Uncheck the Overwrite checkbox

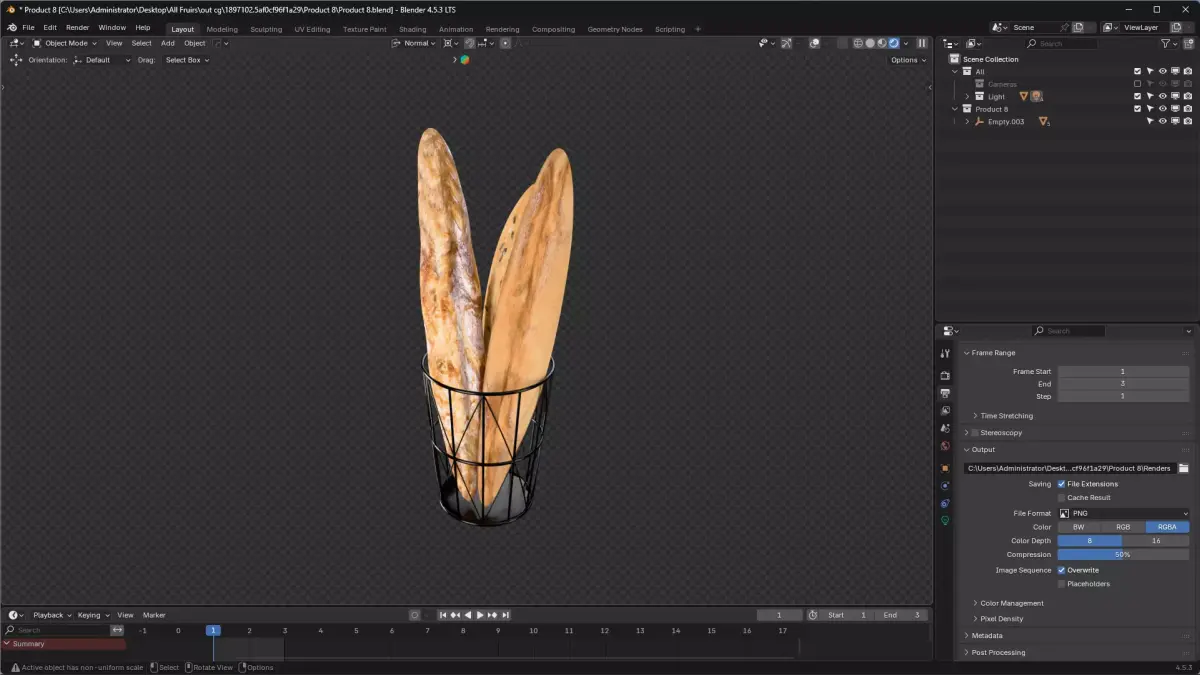[x=1062, y=570]
